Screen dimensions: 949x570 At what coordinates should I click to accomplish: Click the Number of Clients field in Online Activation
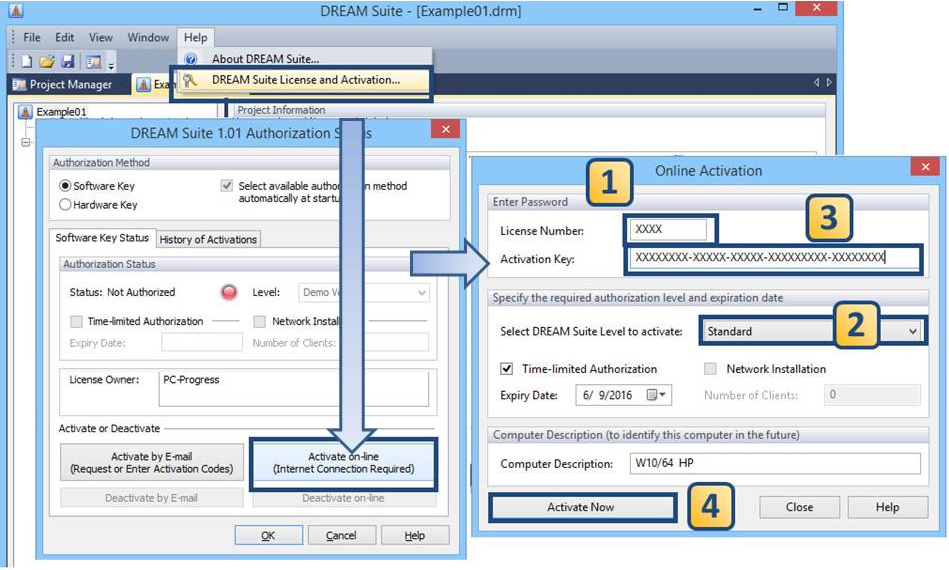[872, 395]
